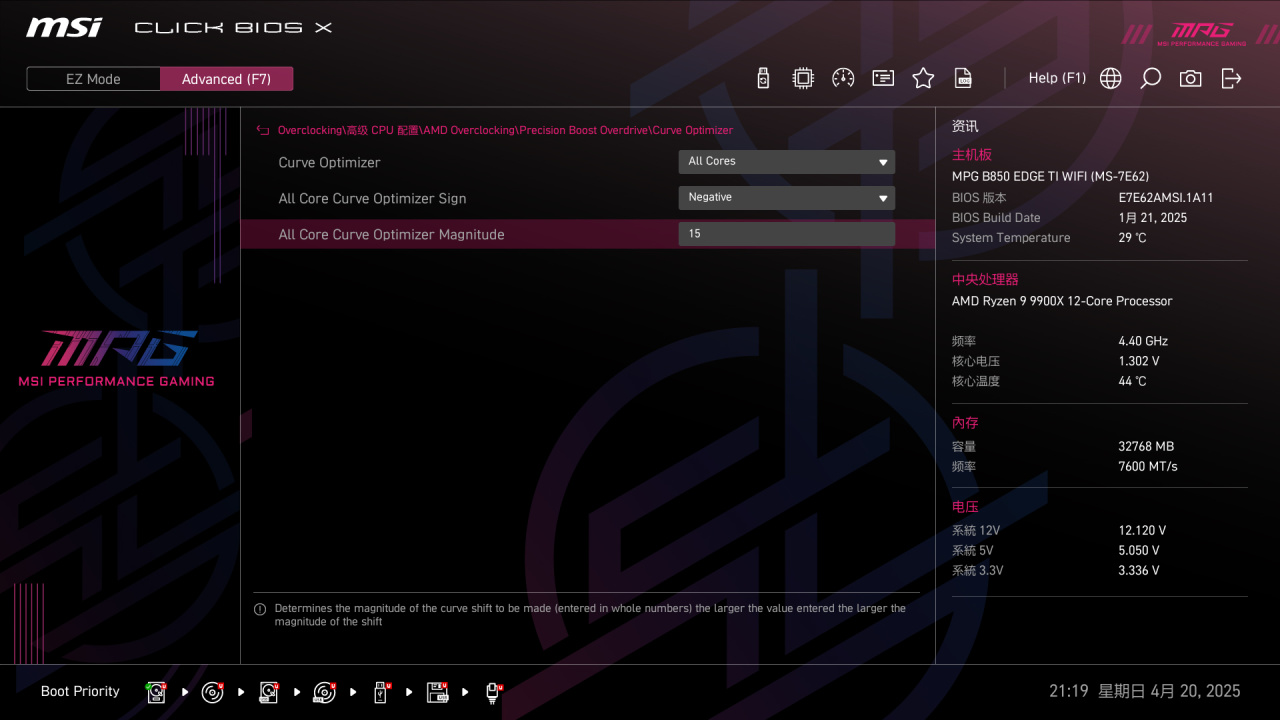Click the 主板 section heading
This screenshot has width=1280, height=720.
click(972, 155)
